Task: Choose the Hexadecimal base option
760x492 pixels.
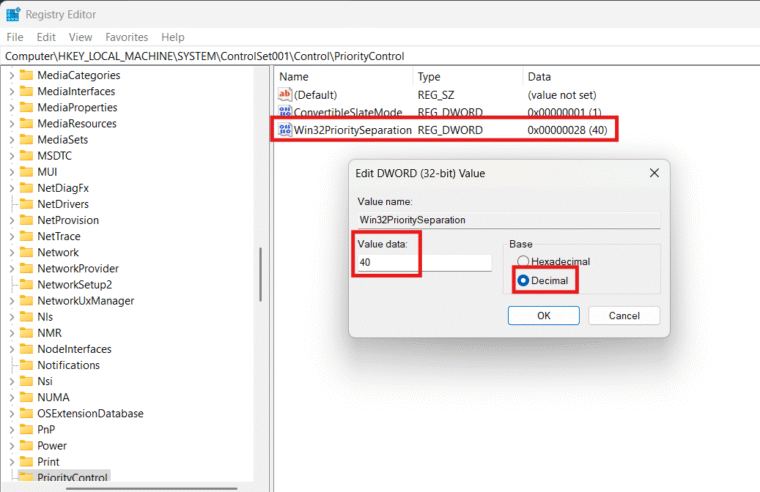Action: (x=523, y=261)
